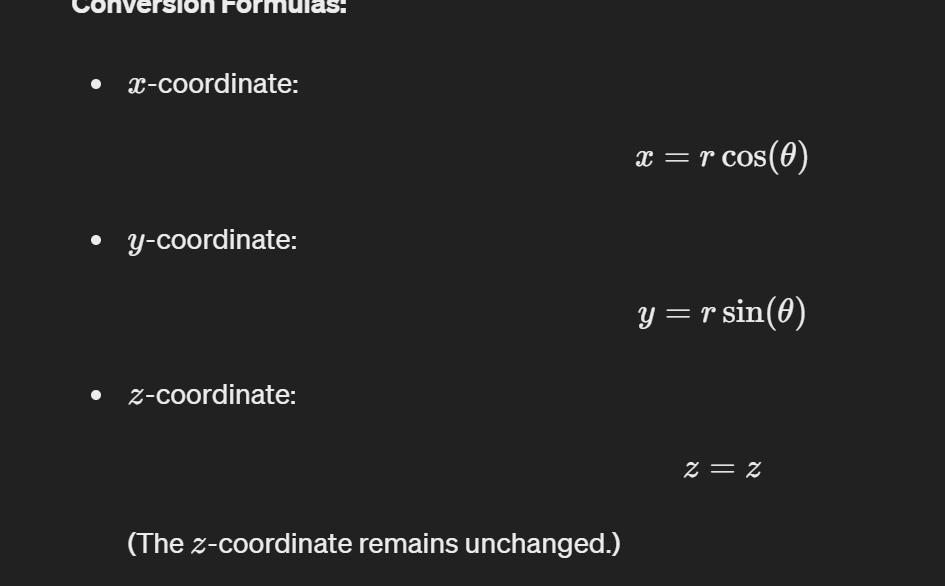The height and width of the screenshot is (586, 945).
Task: Select the "z-coordinate:" list label
Action: [x=212, y=395]
